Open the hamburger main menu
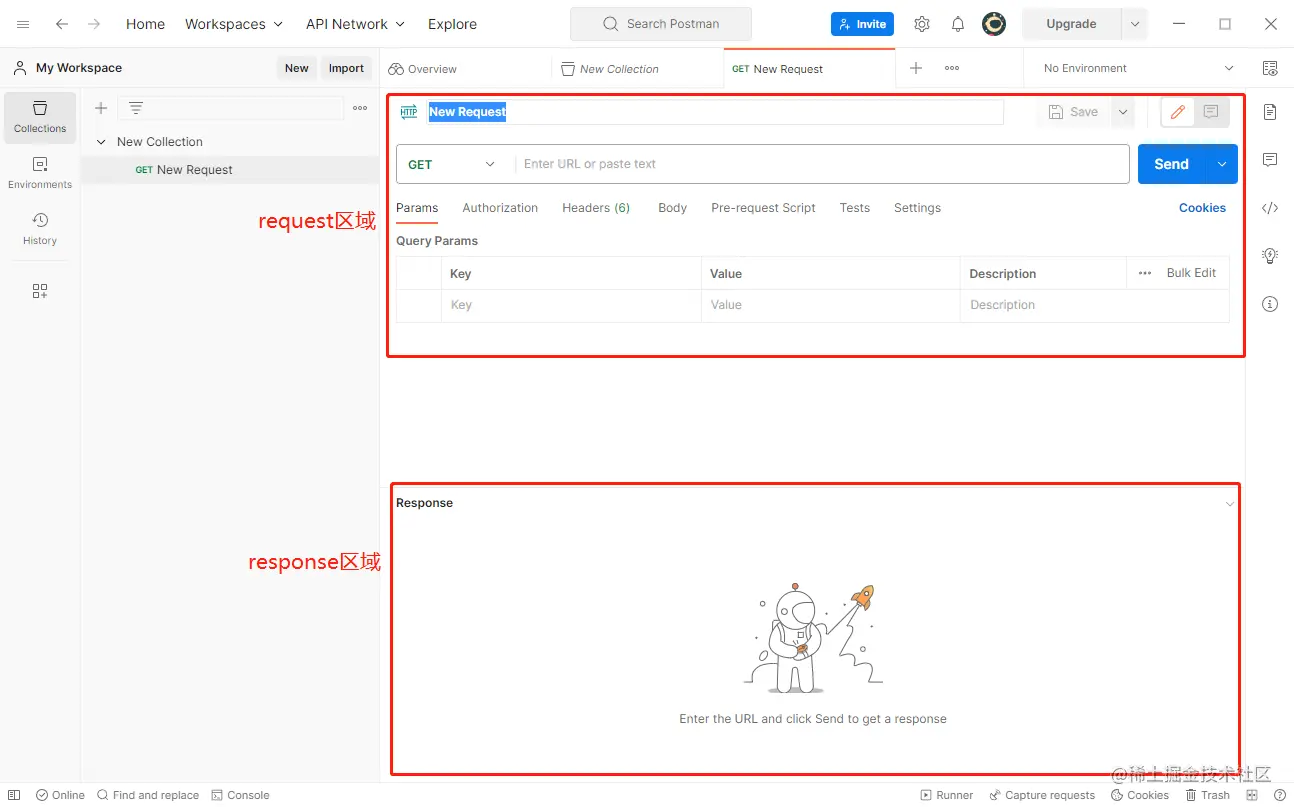This screenshot has height=807, width=1294. point(23,24)
